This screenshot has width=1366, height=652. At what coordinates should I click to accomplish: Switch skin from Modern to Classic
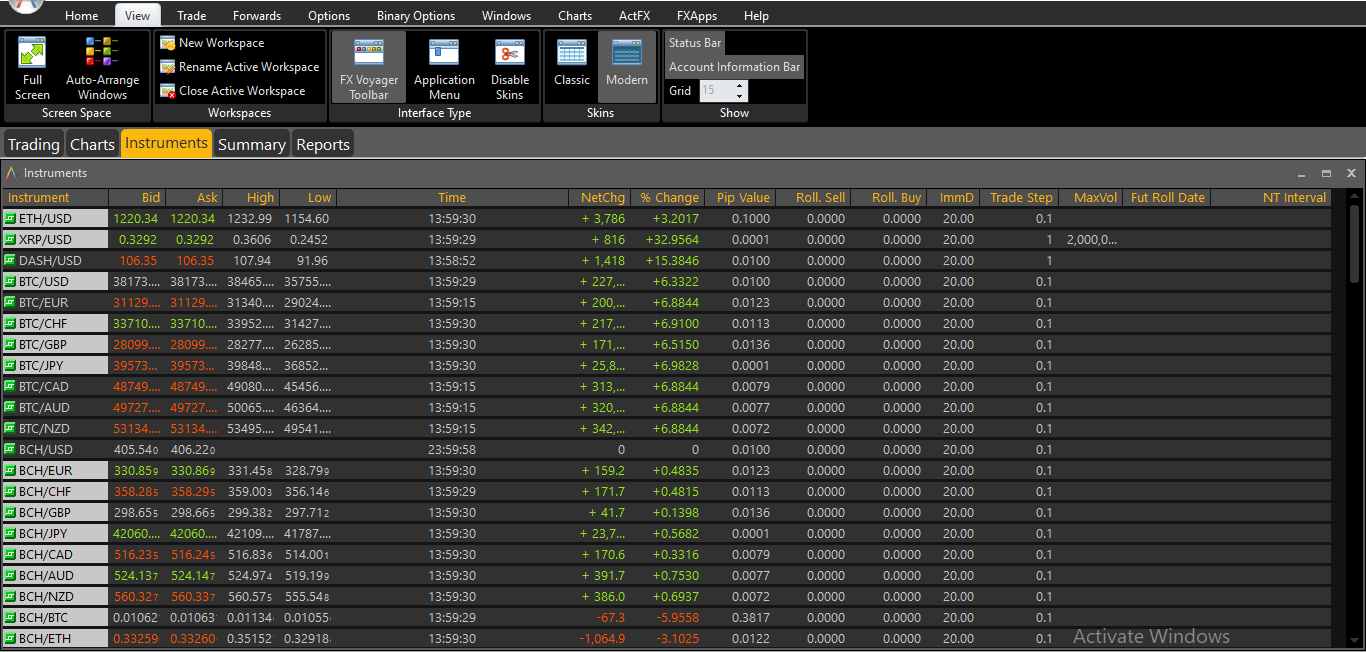point(571,67)
